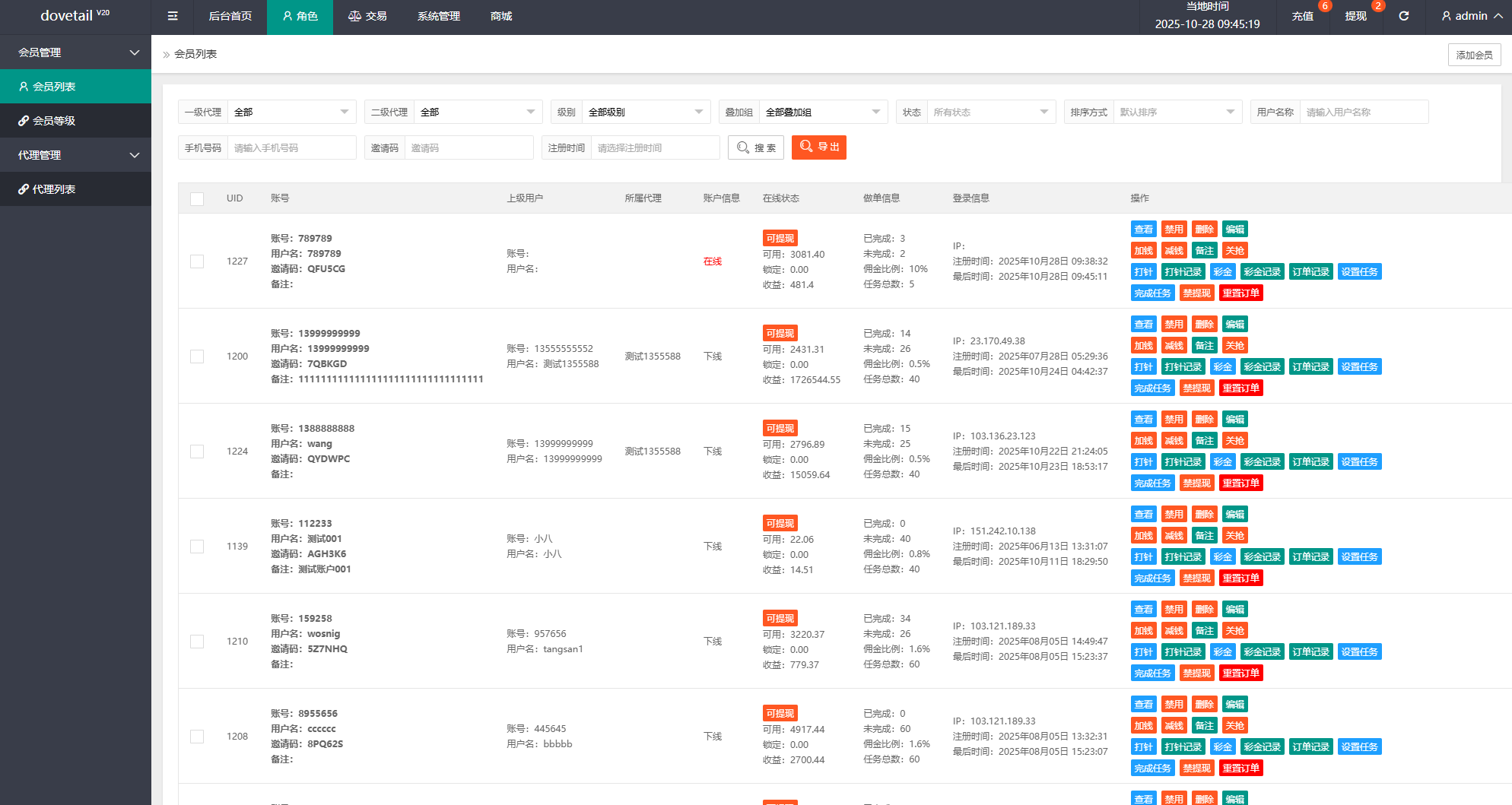Open the 状态 status dropdown
Viewport: 1512px width, 805px height.
click(x=990, y=113)
